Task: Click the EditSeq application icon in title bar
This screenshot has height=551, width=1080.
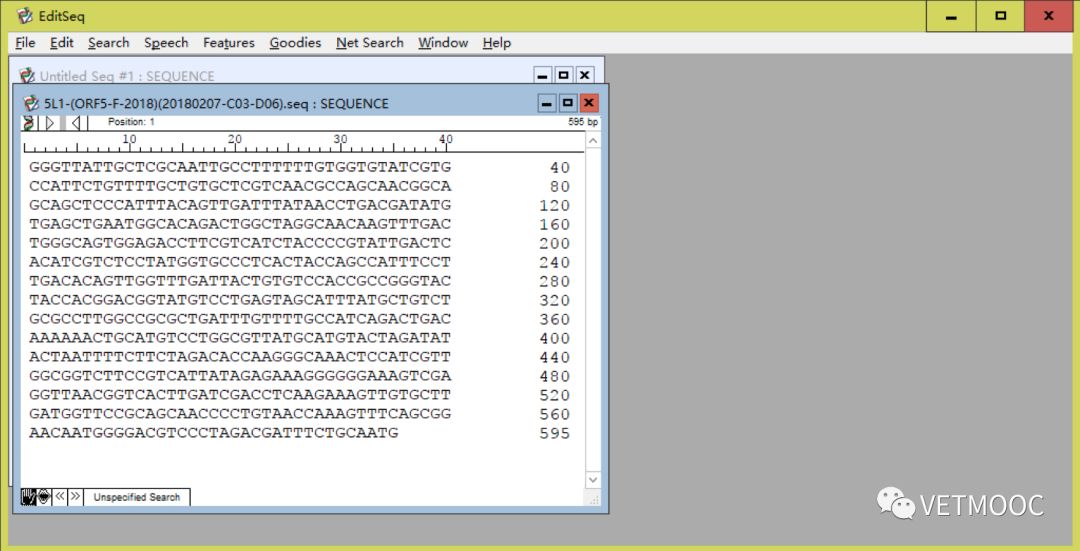Action: (25, 16)
